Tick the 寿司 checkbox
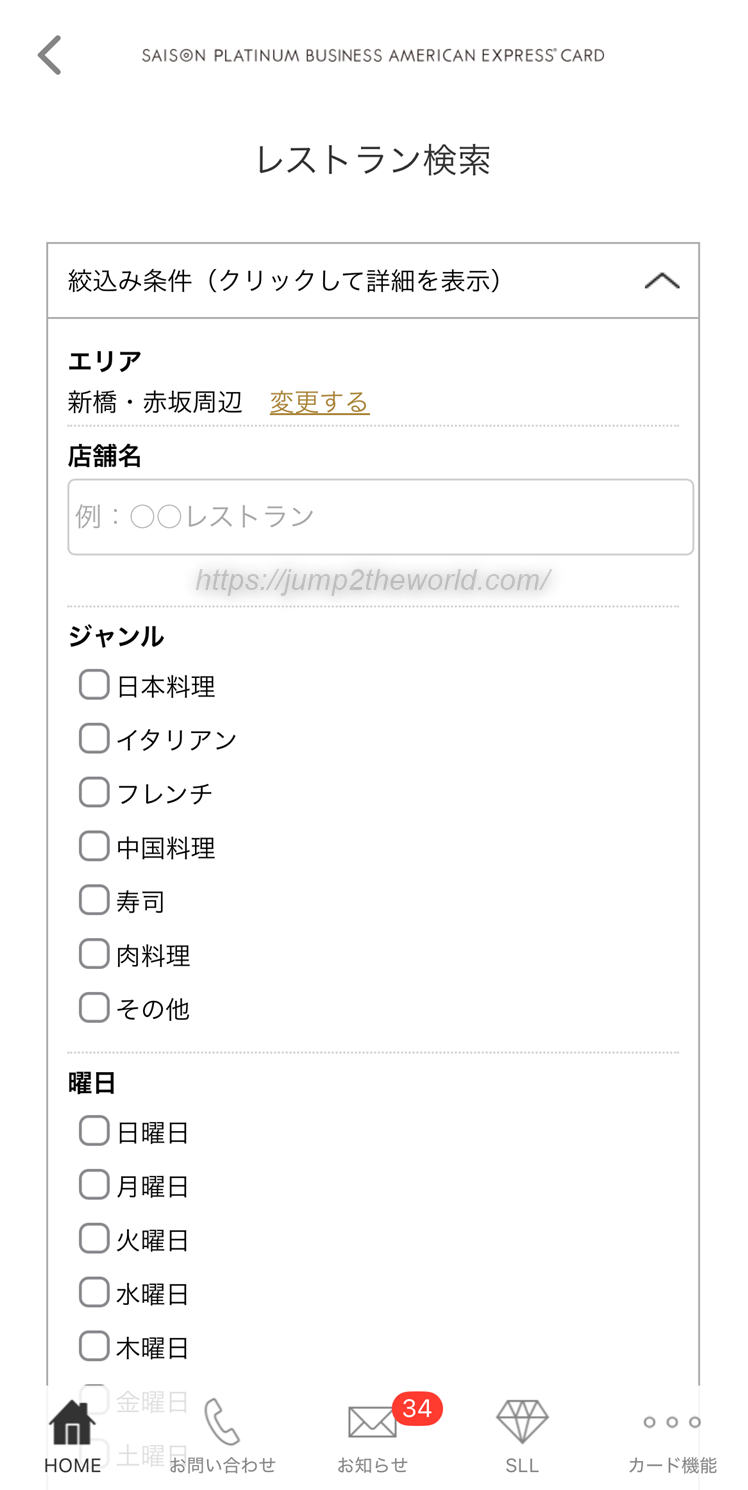Image resolution: width=748 pixels, height=1490 pixels. [x=94, y=900]
